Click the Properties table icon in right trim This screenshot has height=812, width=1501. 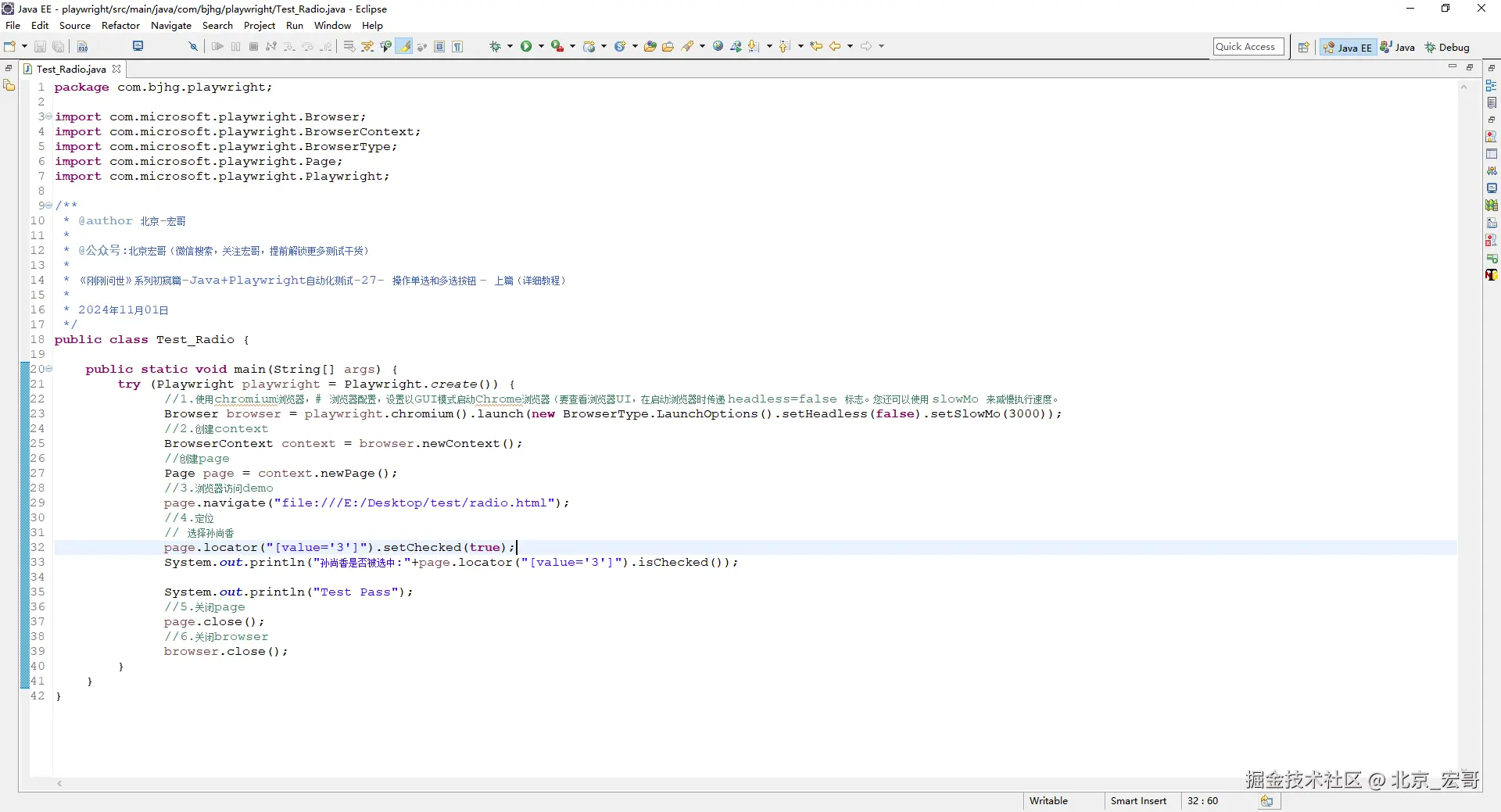1492,154
